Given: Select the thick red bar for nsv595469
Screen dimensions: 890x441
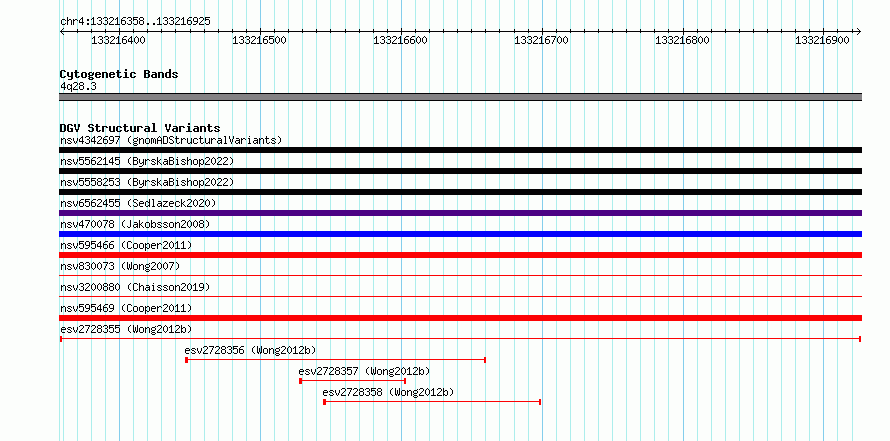Looking at the screenshot, I should coord(460,318).
